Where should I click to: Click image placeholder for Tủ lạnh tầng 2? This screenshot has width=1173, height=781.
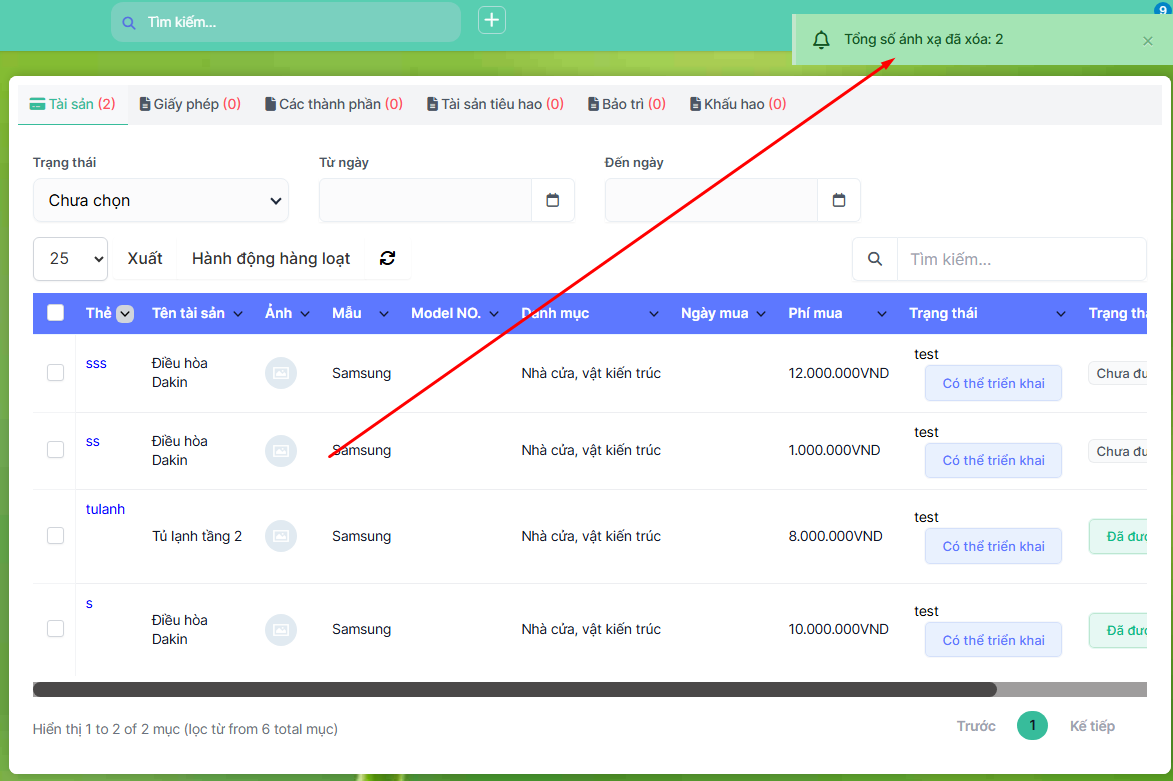click(281, 536)
